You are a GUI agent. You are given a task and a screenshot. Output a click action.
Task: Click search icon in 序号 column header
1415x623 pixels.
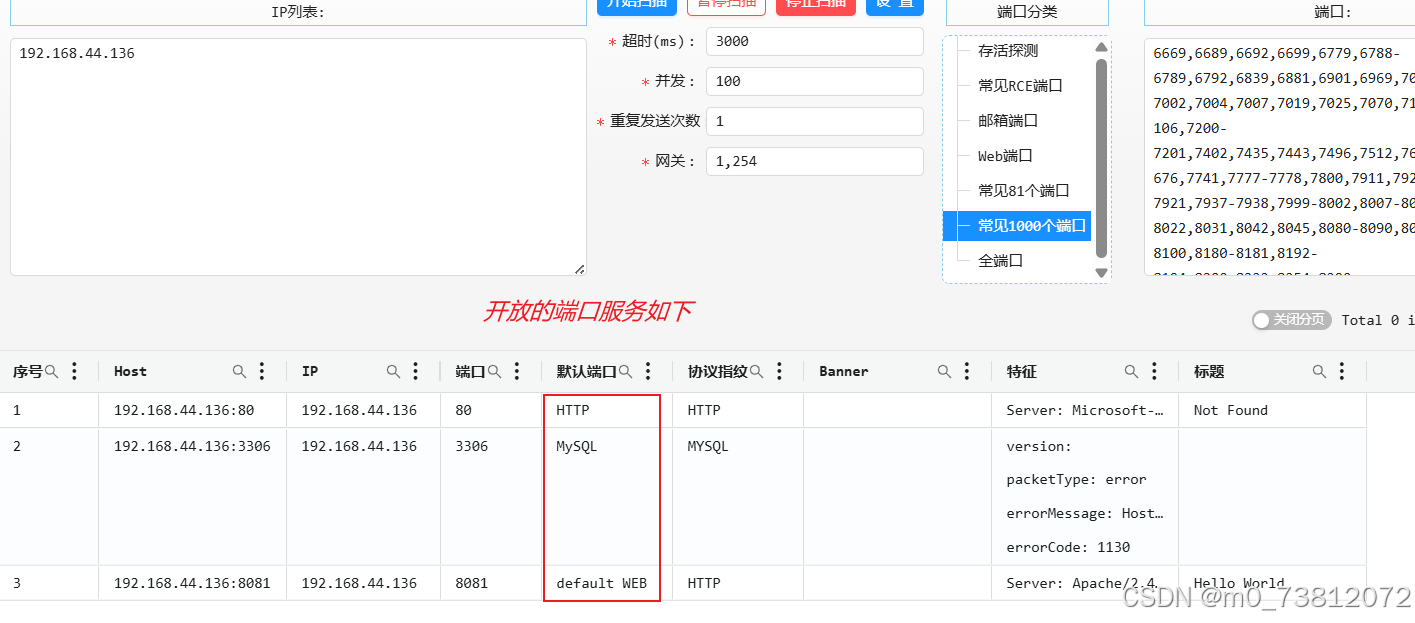point(51,371)
